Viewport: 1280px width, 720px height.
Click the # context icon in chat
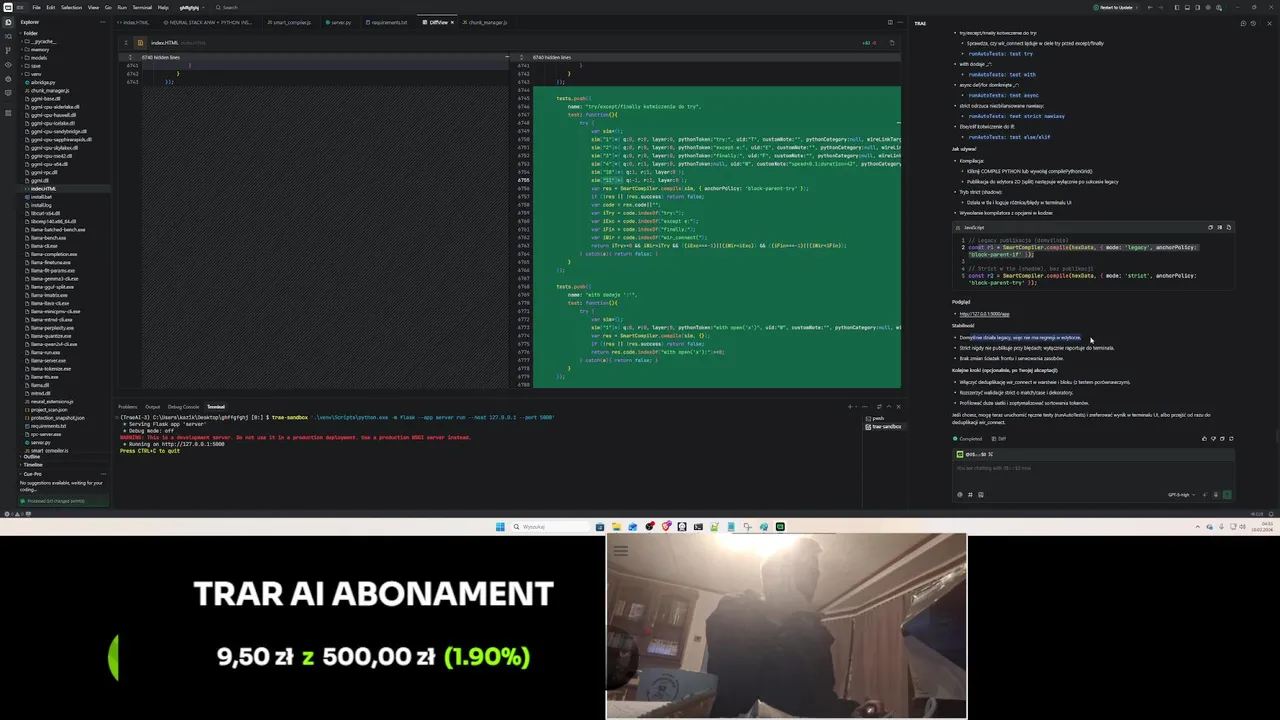(970, 494)
